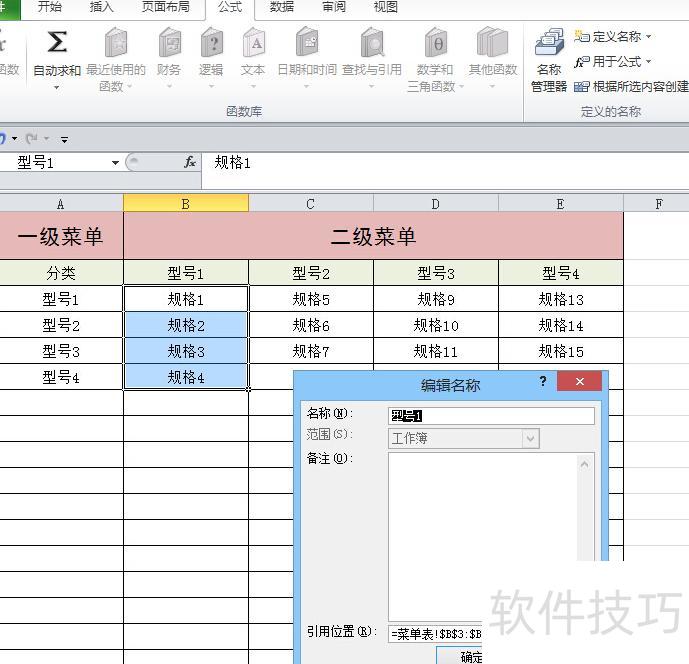Image resolution: width=689 pixels, height=664 pixels.
Task: Open the Recently Used functions icon
Action: (x=116, y=43)
